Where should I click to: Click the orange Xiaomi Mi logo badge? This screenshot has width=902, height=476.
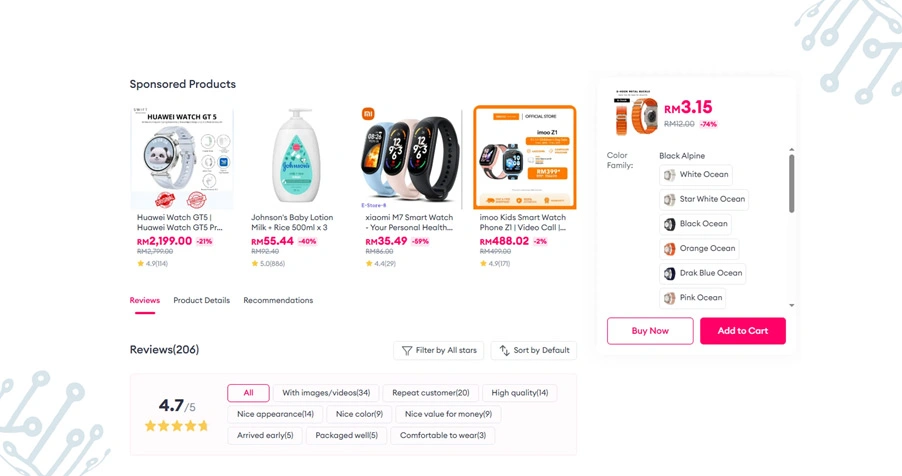[368, 114]
